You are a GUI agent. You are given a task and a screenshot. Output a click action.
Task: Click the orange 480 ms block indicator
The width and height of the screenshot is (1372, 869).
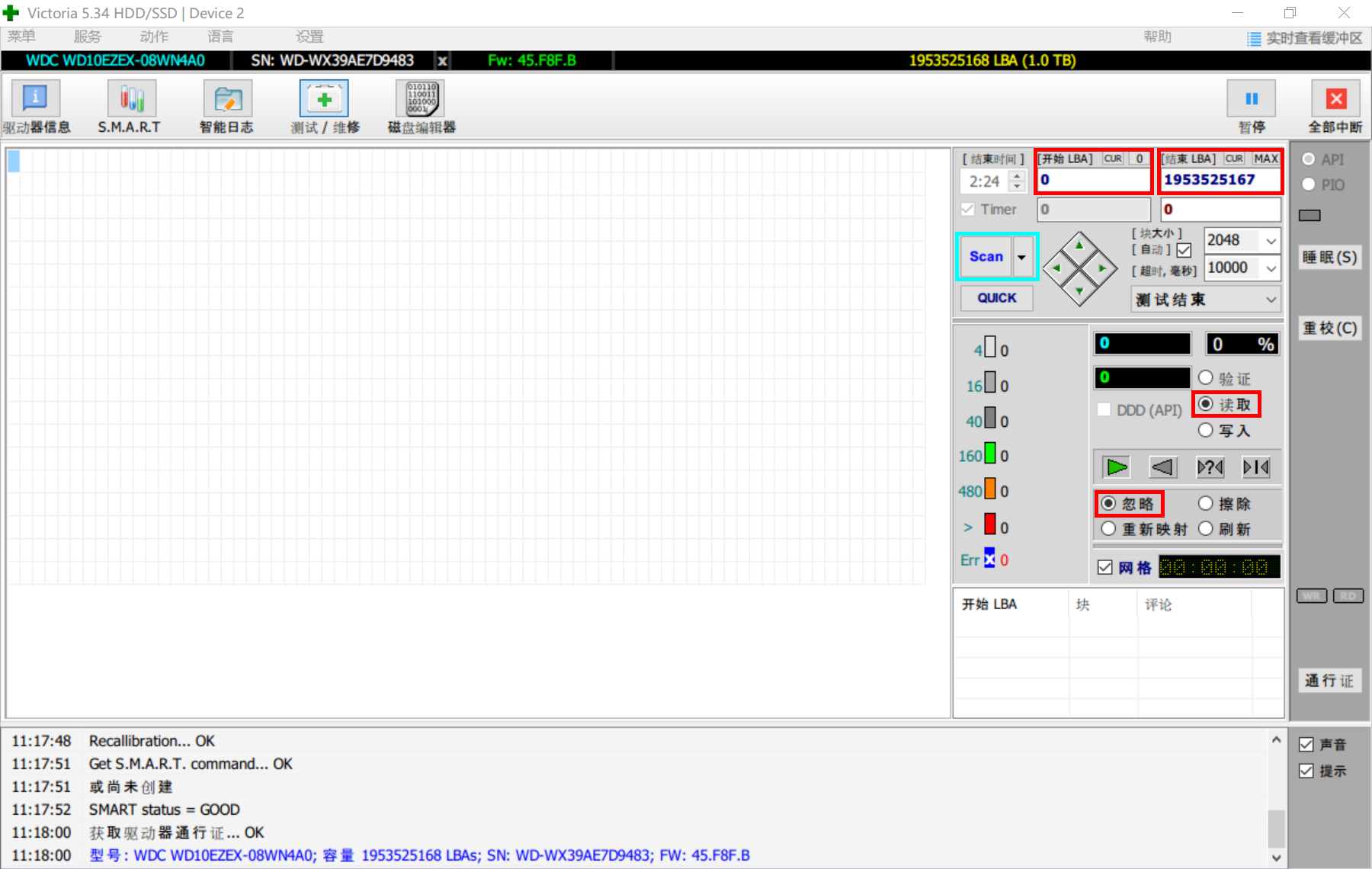point(990,489)
